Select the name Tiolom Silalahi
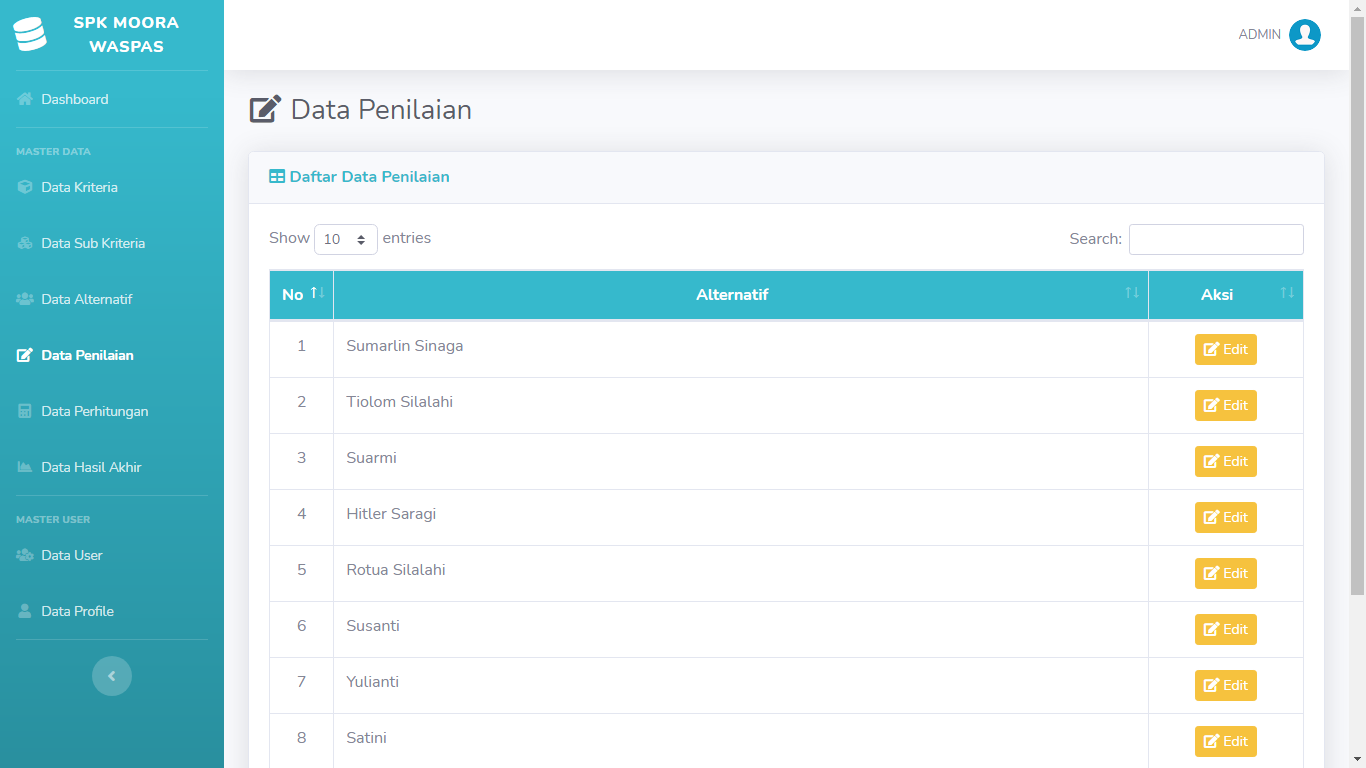The height and width of the screenshot is (768, 1366). (x=400, y=402)
